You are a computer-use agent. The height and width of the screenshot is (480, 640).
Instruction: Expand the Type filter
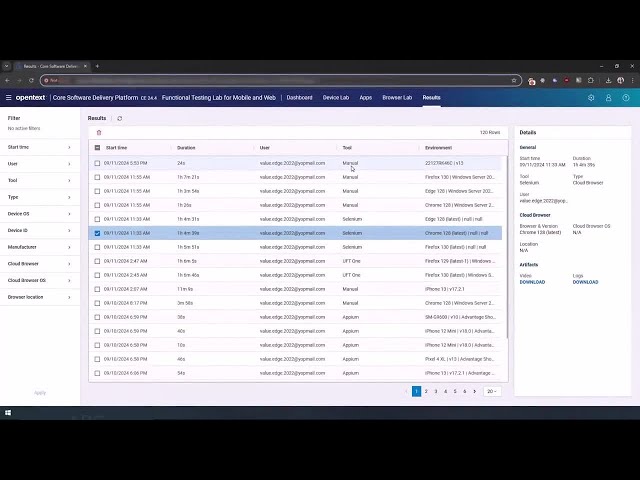(40, 197)
